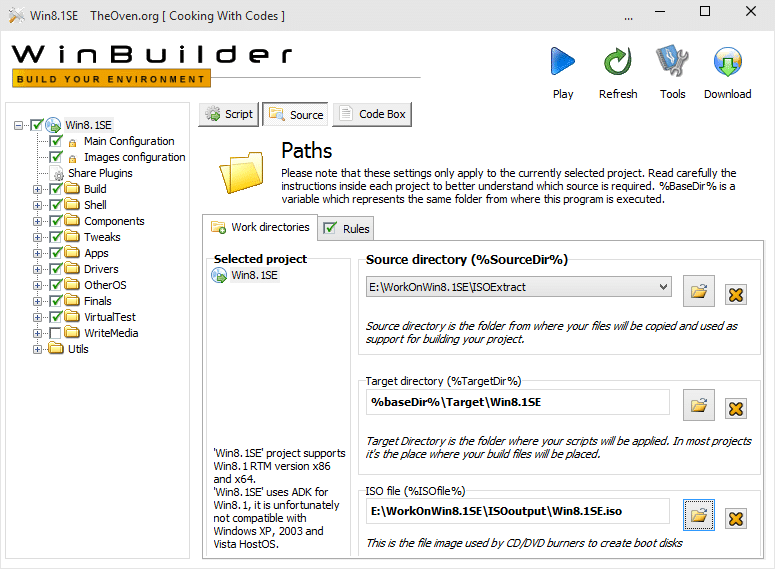Viewport: 775px width, 569px height.
Task: Expand the Drivers tree node
Action: pyautogui.click(x=38, y=269)
